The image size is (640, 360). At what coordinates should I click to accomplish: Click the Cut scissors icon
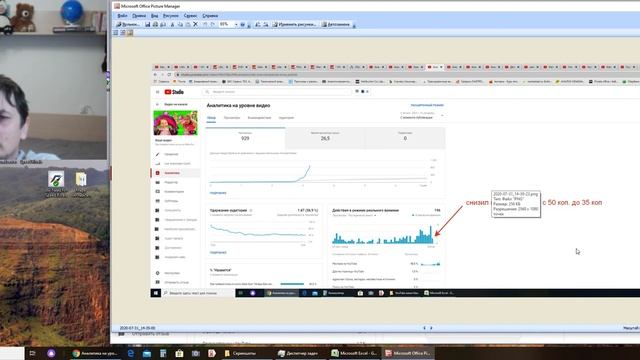coord(172,24)
